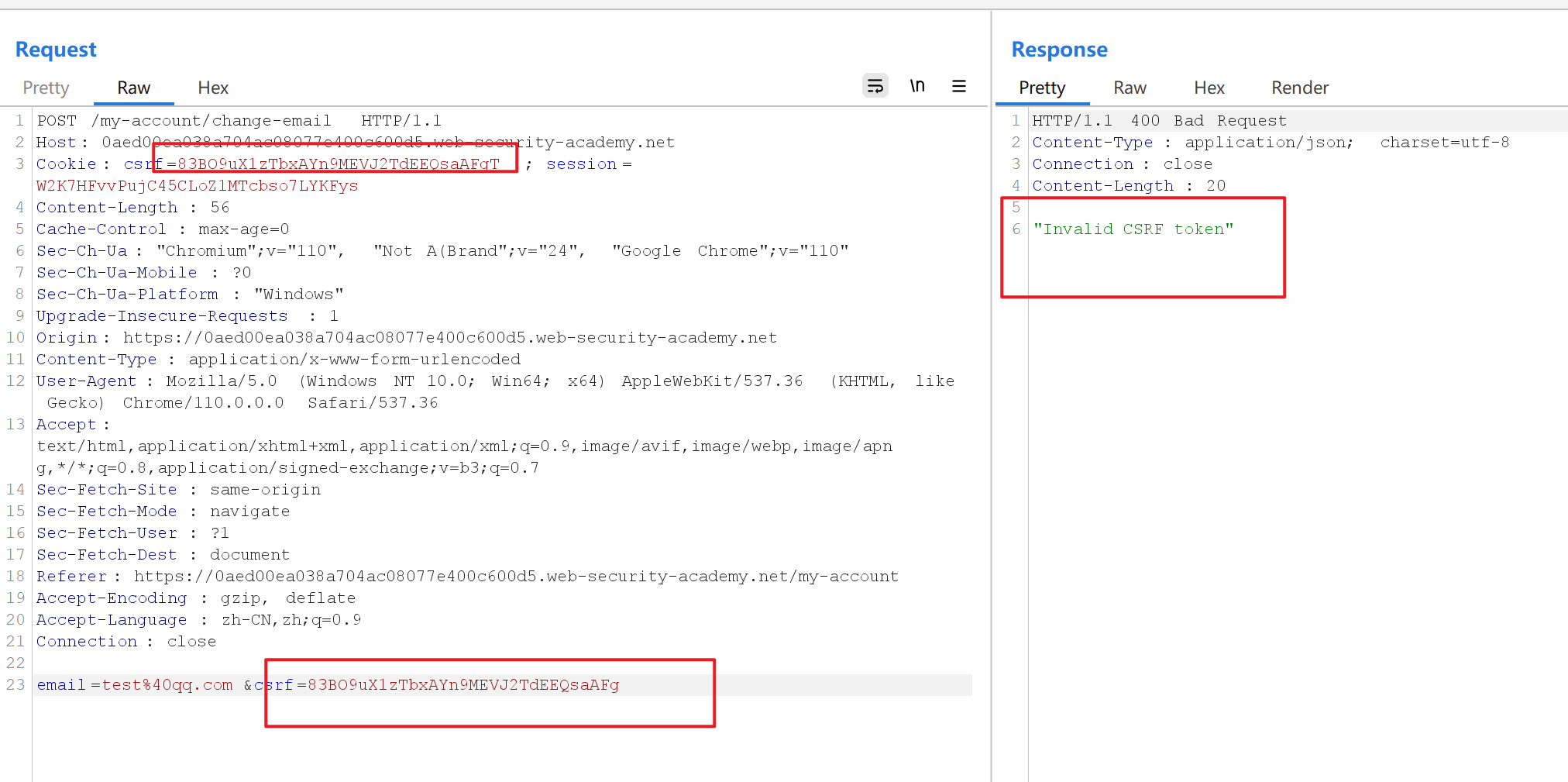The image size is (1568, 782).
Task: Switch the response view to Raw
Action: pyautogui.click(x=1130, y=88)
